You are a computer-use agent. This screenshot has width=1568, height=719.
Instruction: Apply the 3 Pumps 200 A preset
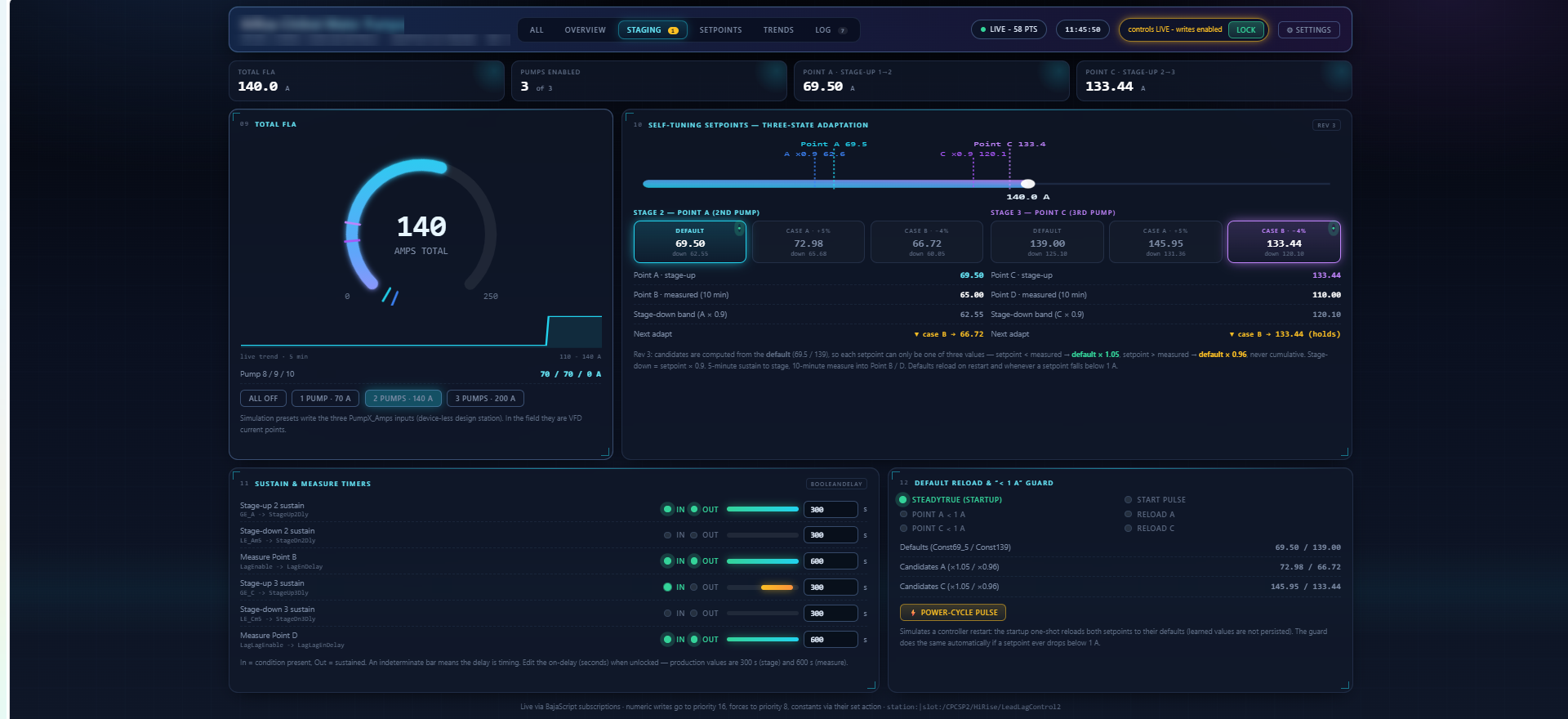click(485, 399)
